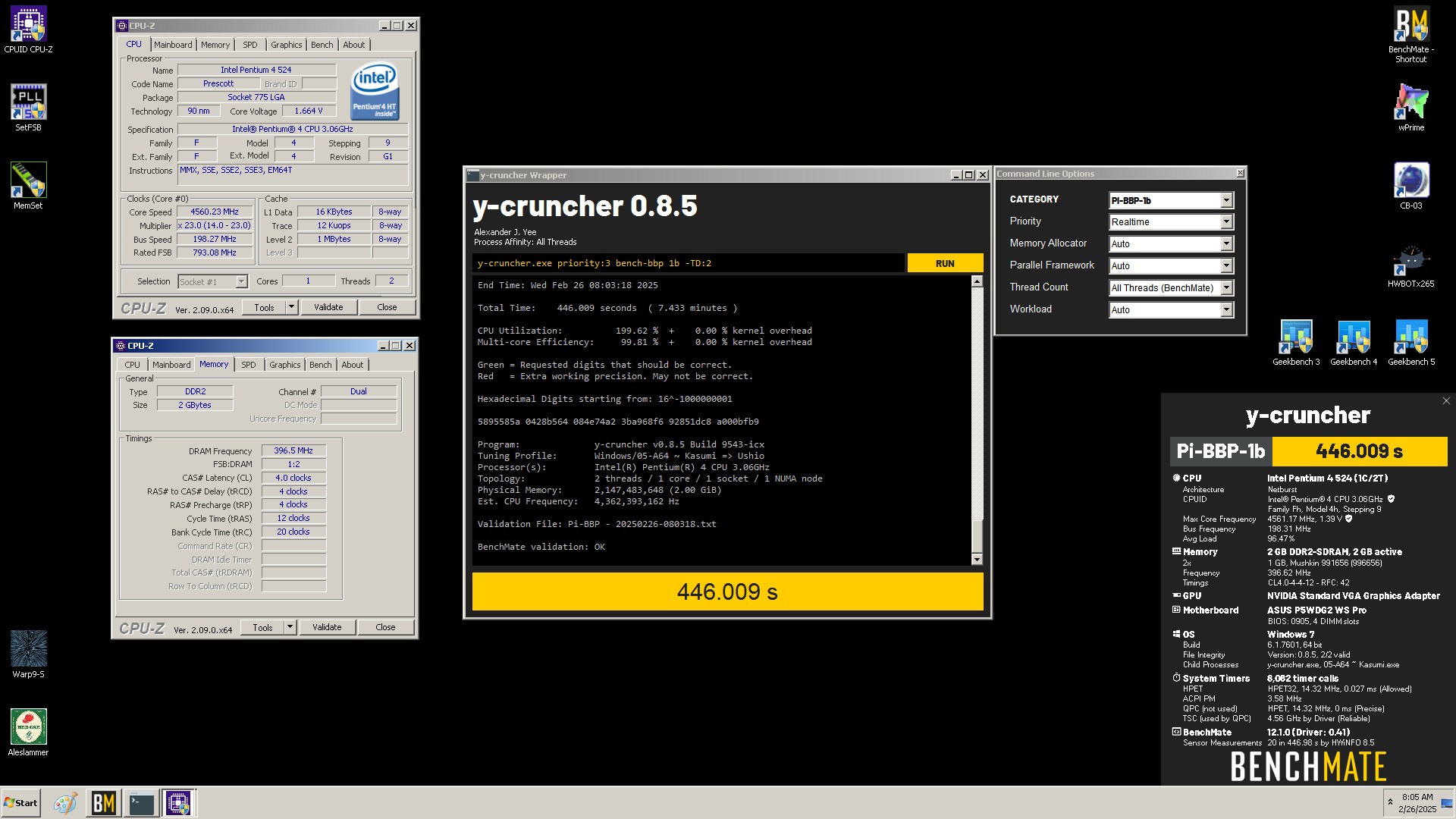Close the Command Line Options panel
1456x819 pixels.
[1240, 174]
